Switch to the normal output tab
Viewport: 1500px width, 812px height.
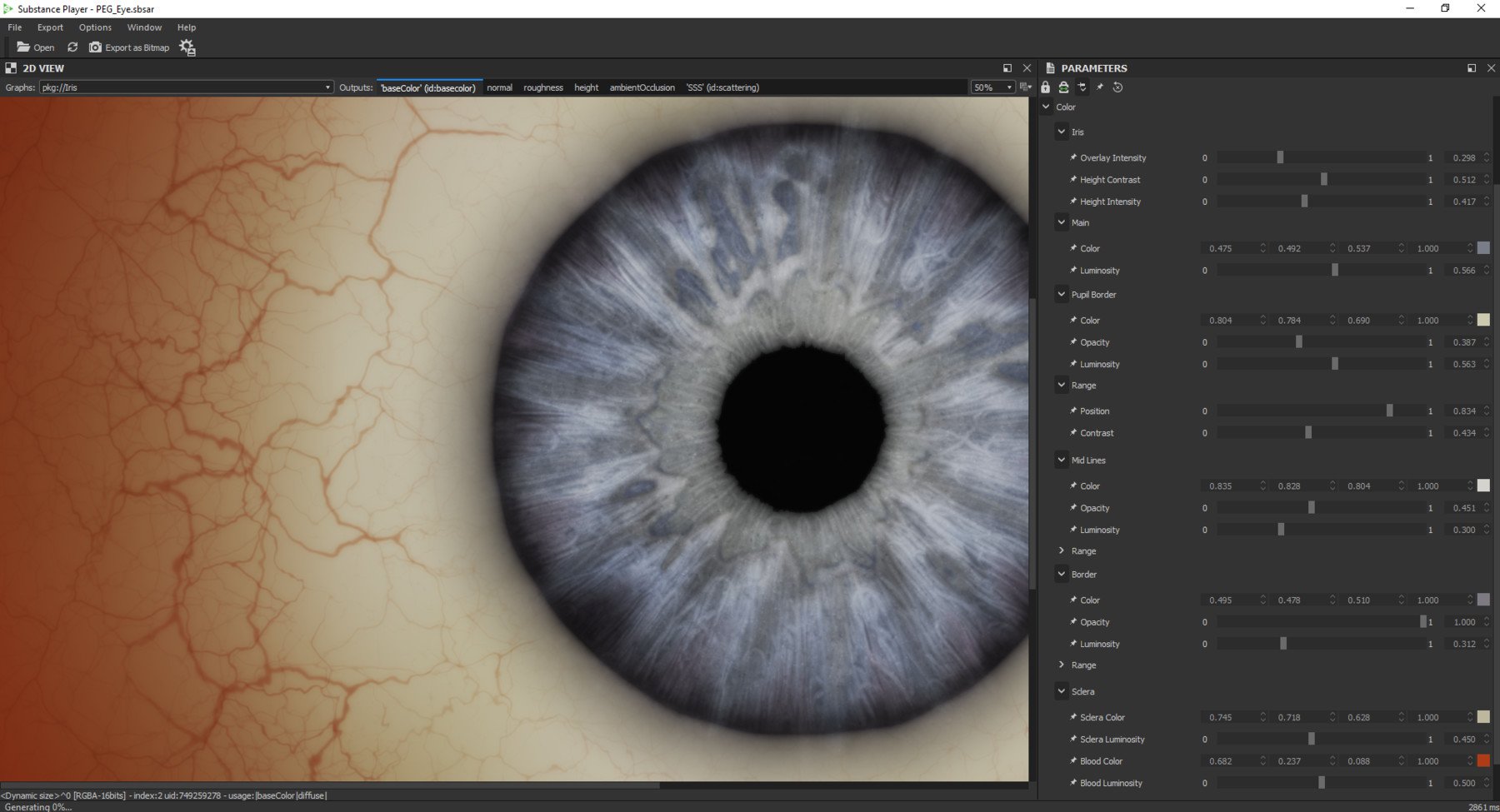point(499,87)
